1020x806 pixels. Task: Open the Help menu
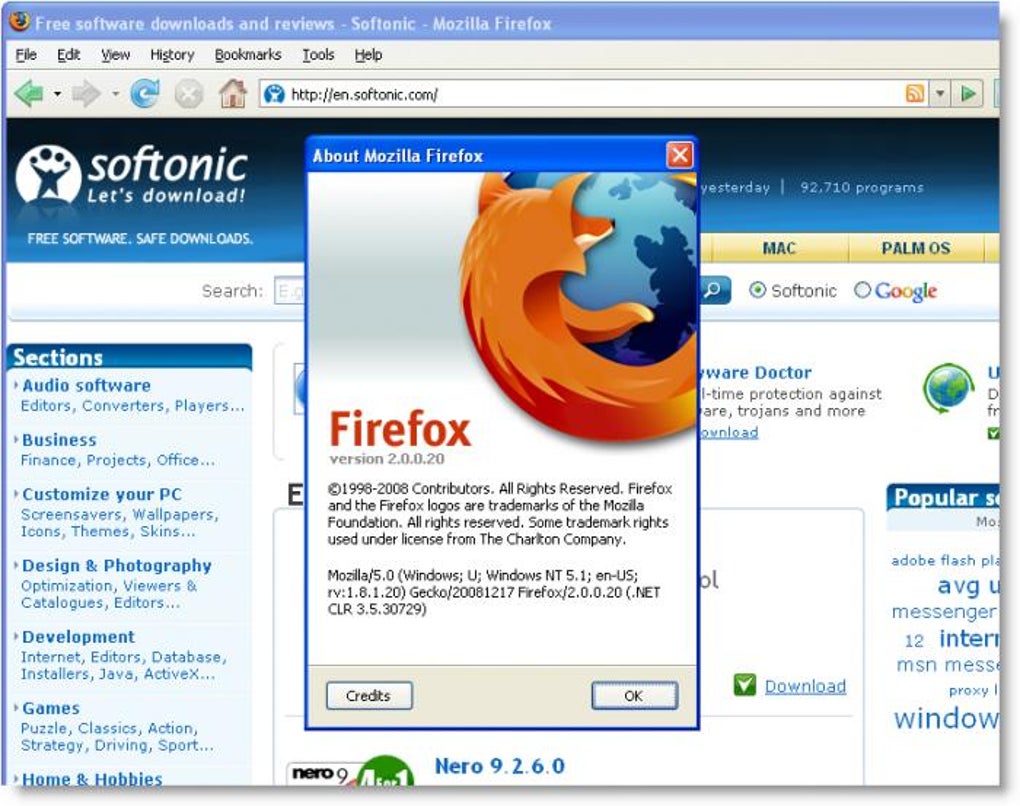click(x=368, y=55)
